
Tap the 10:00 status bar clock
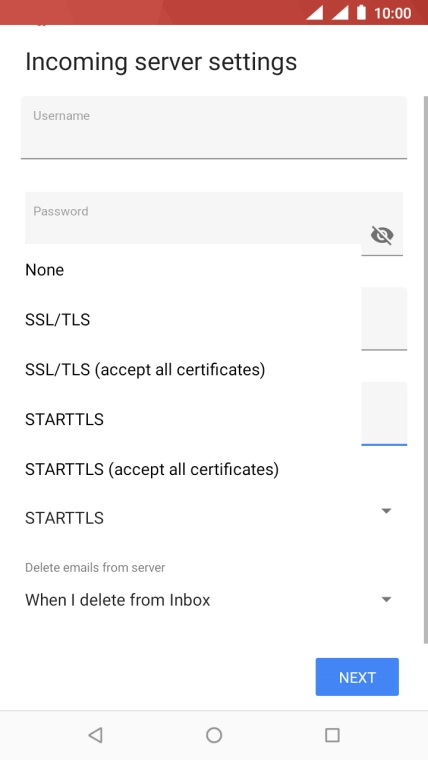[393, 13]
